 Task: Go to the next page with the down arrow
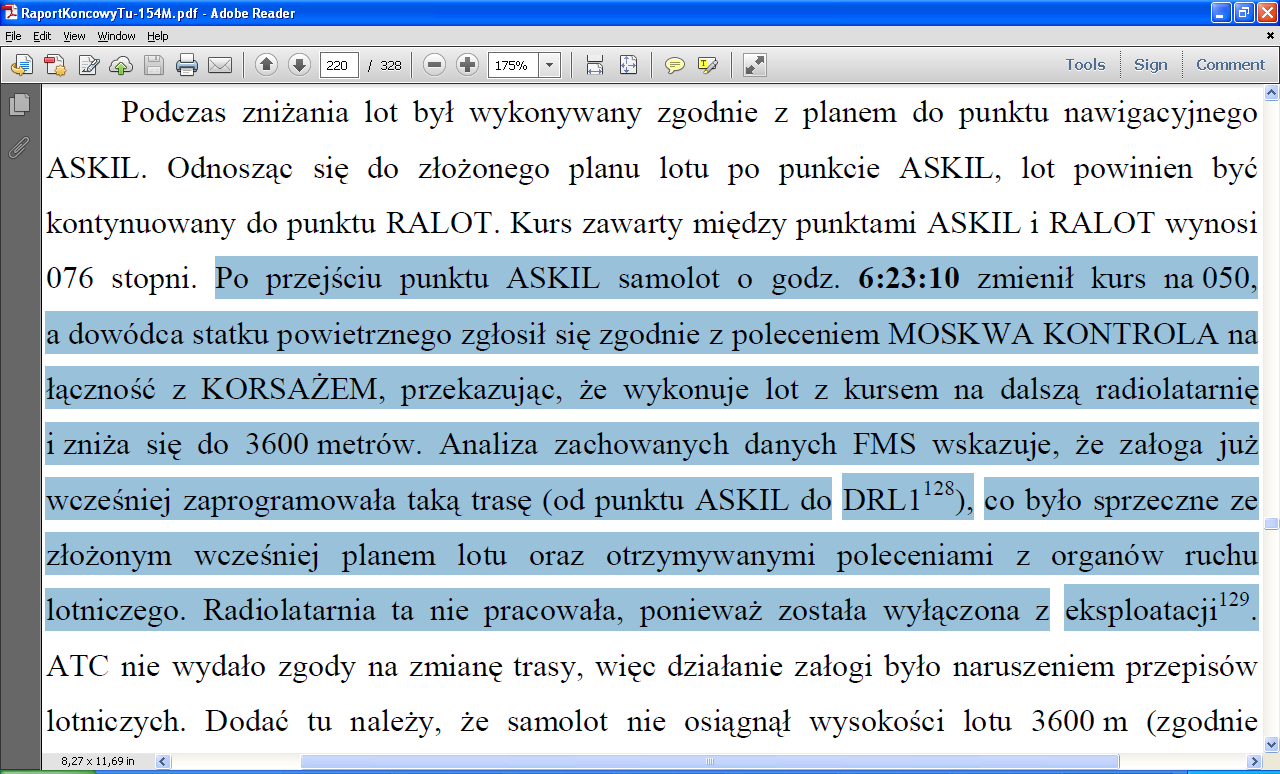click(299, 65)
